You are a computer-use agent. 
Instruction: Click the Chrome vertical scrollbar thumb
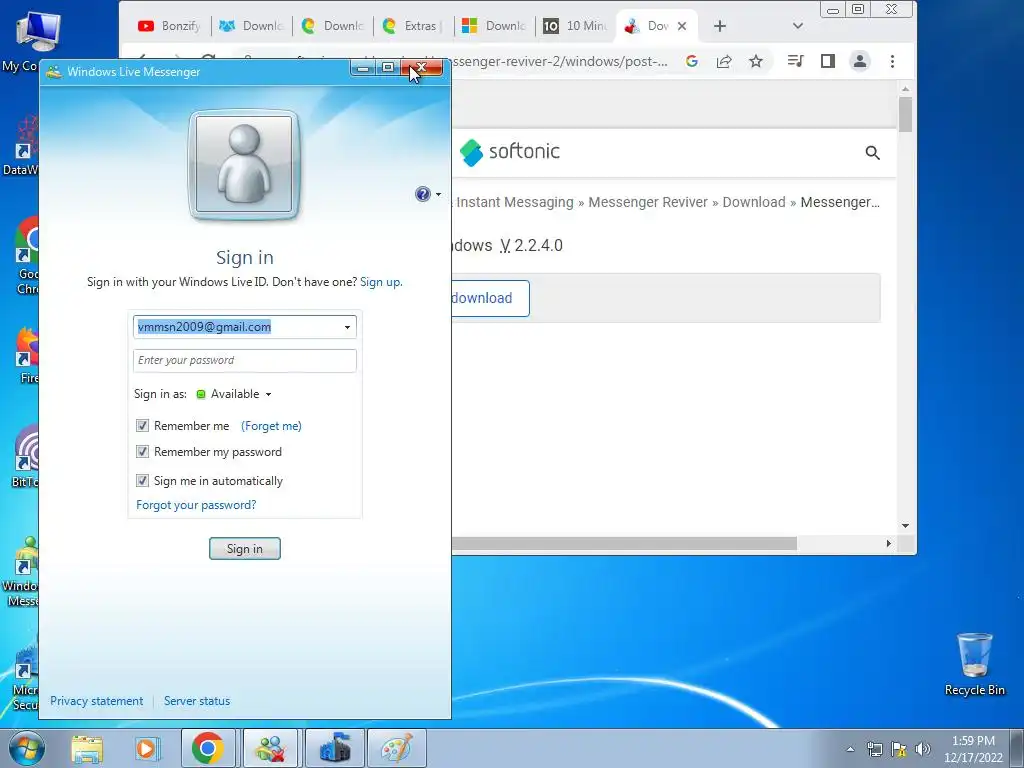(905, 114)
